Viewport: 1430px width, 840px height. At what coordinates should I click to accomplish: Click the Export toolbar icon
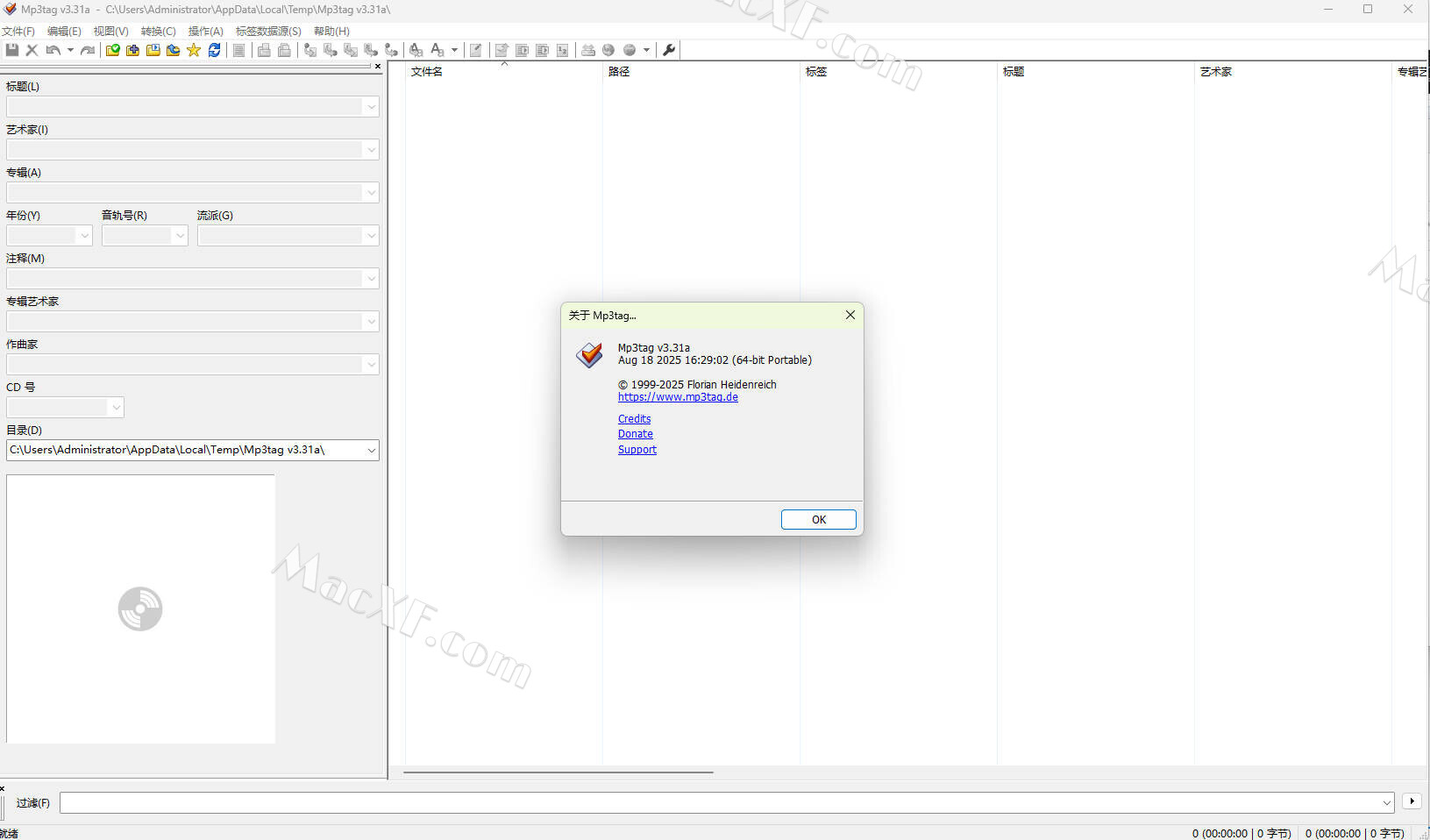pos(502,50)
